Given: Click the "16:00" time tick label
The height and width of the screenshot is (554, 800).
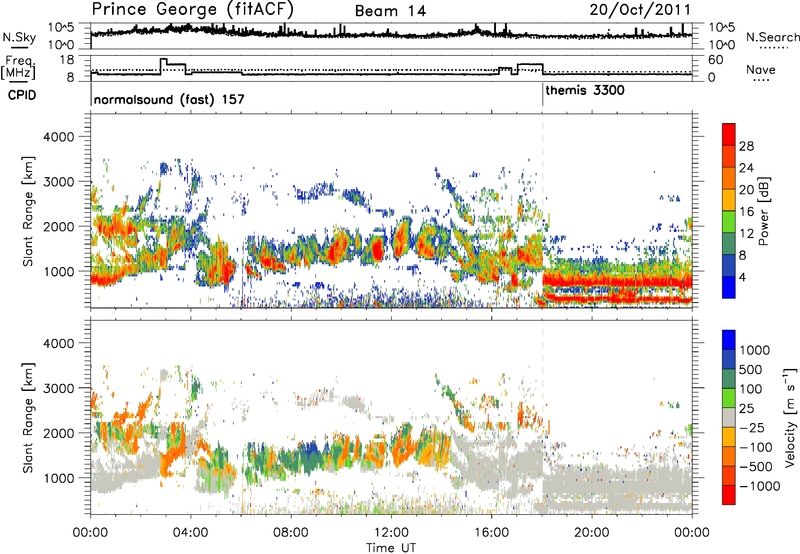Looking at the screenshot, I should pyautogui.click(x=491, y=533).
